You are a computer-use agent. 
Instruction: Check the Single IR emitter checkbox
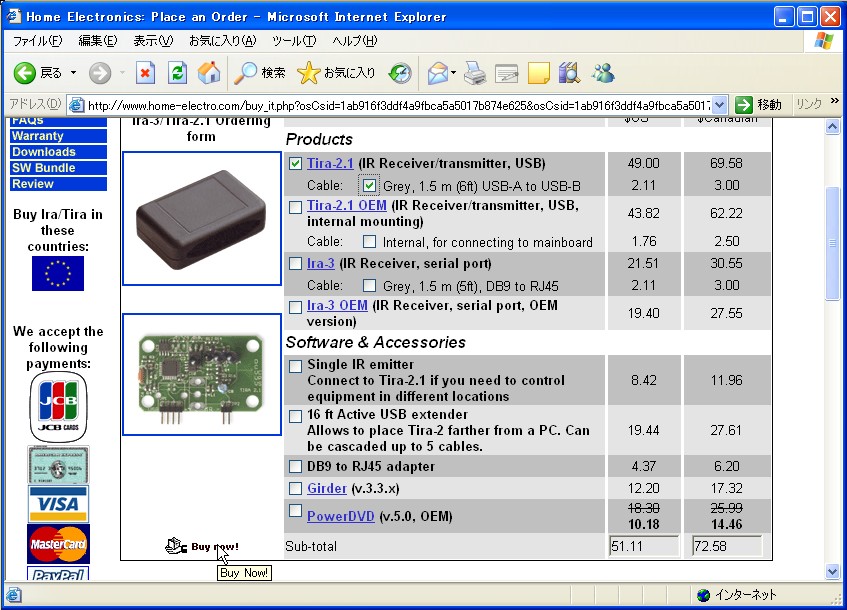(x=295, y=366)
